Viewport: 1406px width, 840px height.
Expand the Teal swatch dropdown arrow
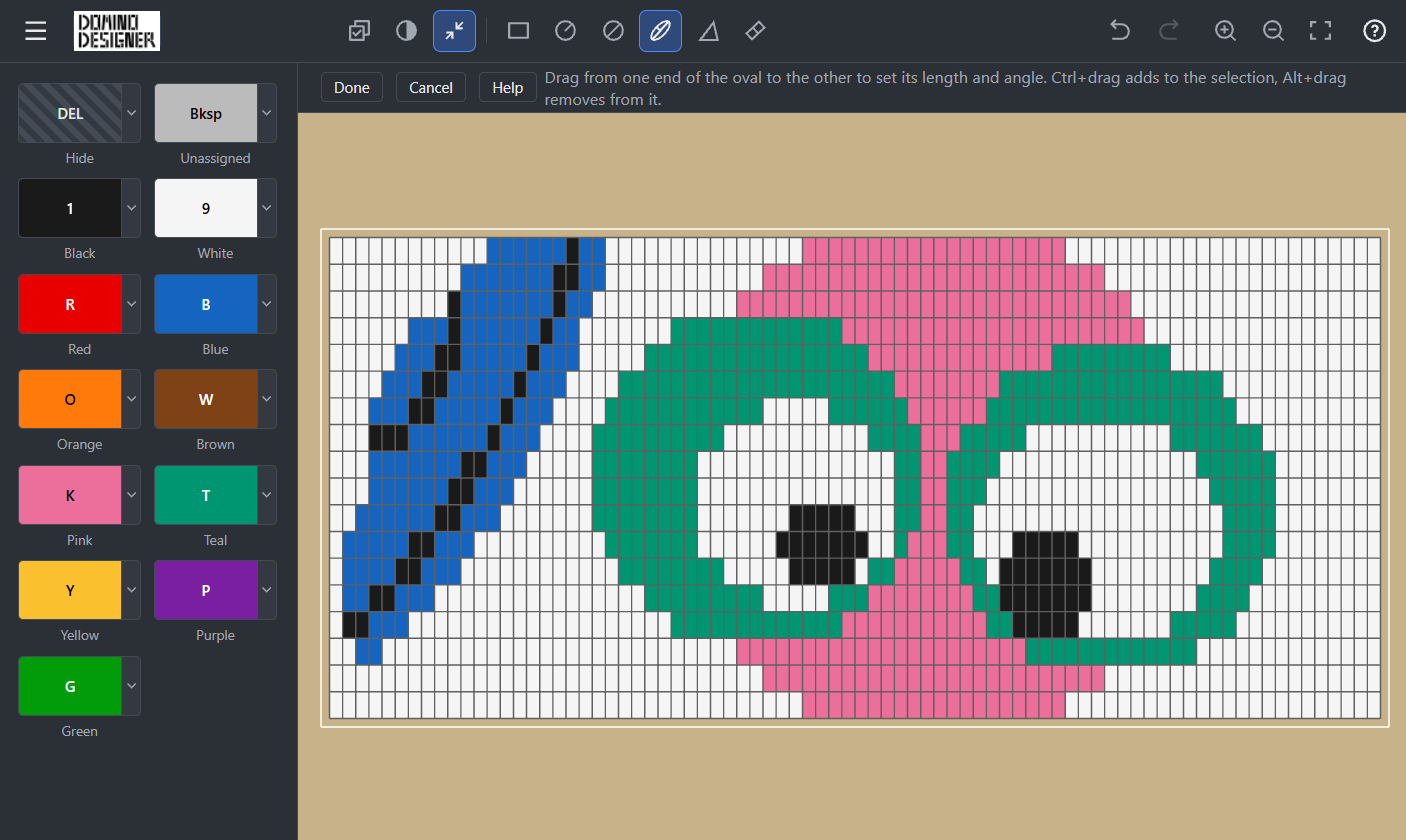(267, 495)
